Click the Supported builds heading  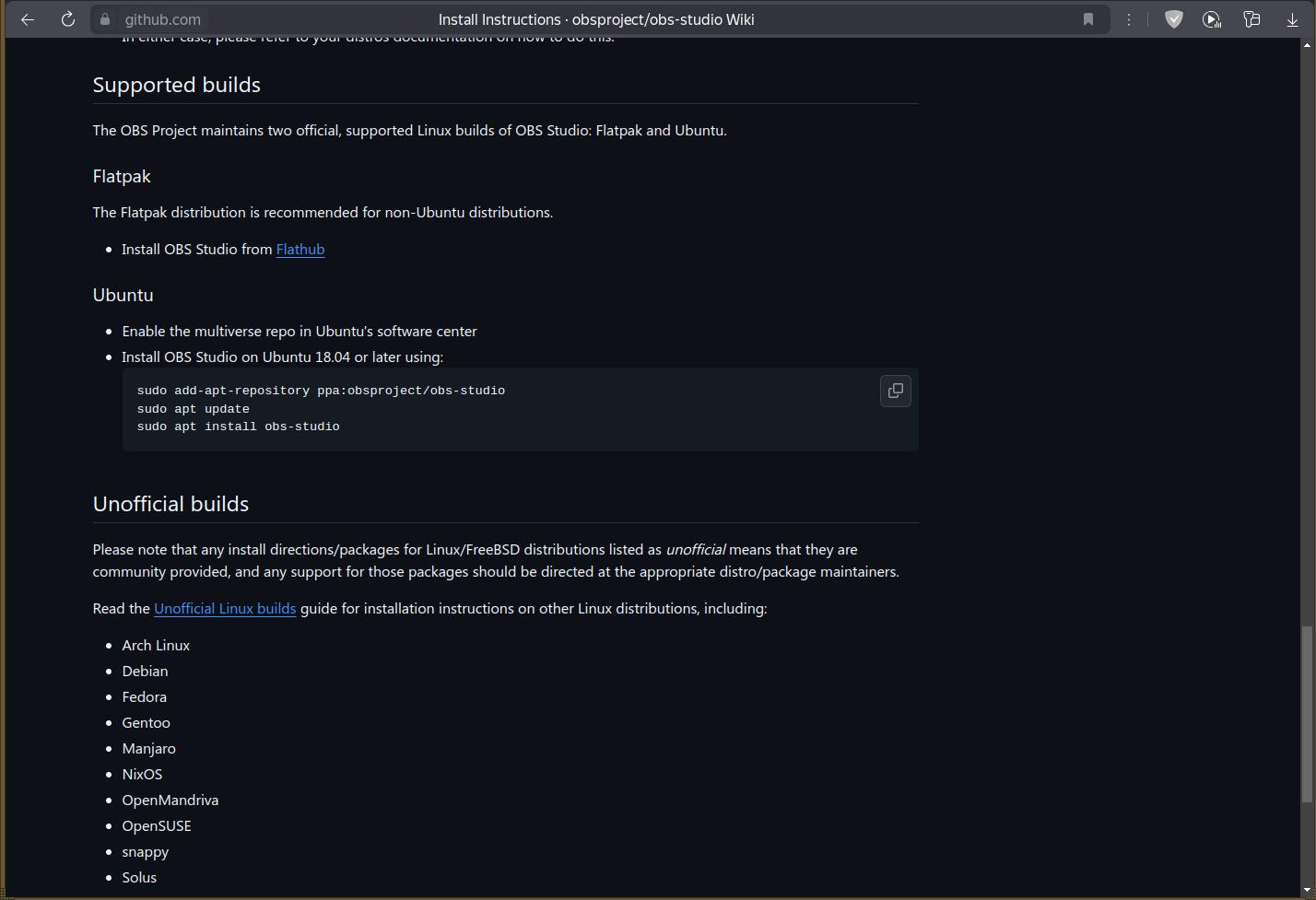click(177, 85)
